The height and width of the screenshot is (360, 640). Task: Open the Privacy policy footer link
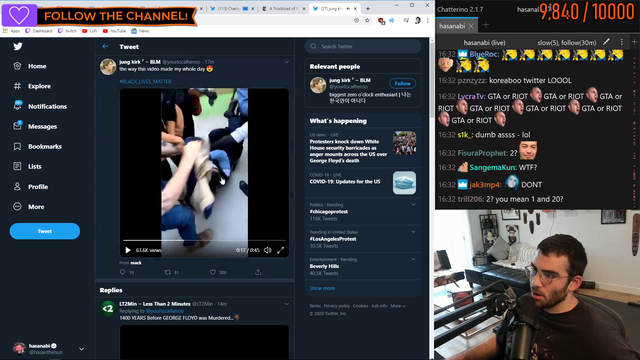coord(337,306)
